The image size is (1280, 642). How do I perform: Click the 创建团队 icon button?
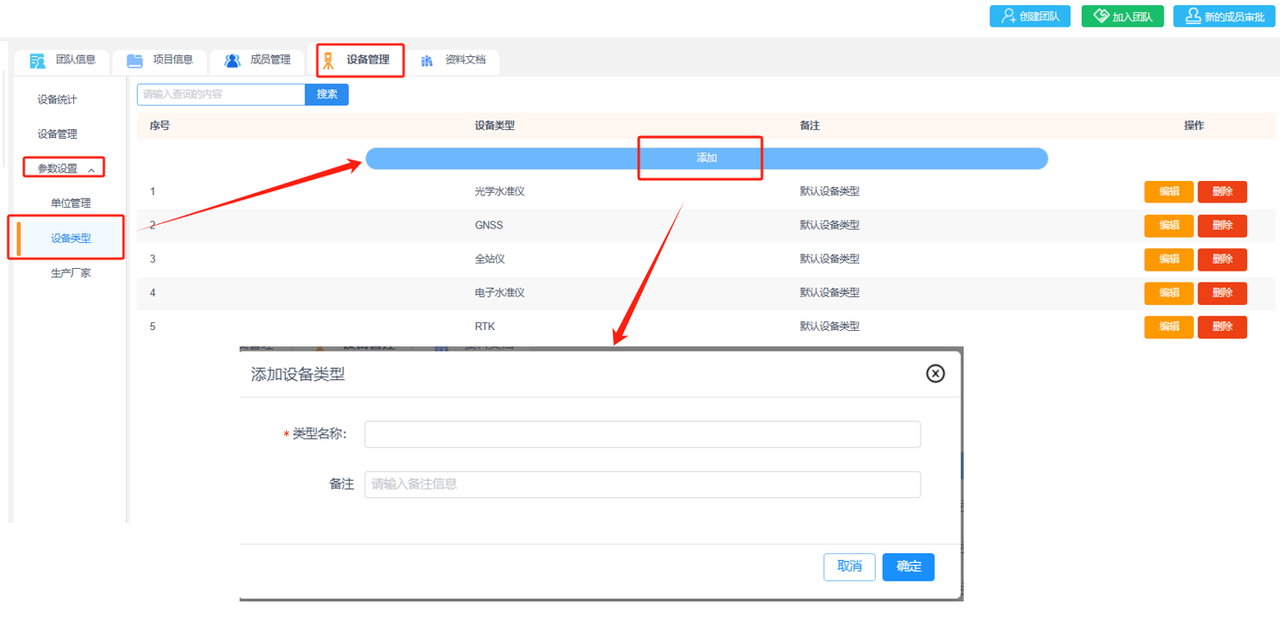point(1030,16)
